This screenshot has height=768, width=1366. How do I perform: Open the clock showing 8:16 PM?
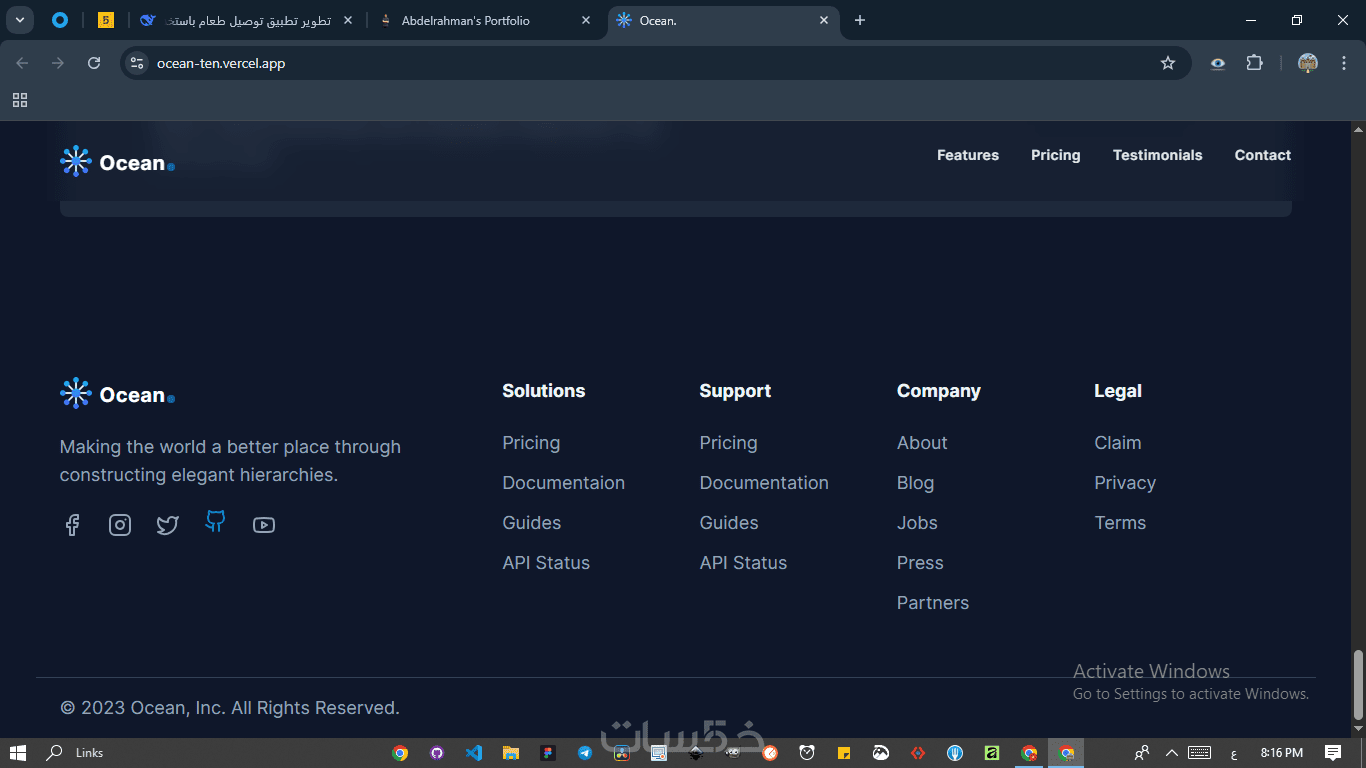(x=1282, y=753)
